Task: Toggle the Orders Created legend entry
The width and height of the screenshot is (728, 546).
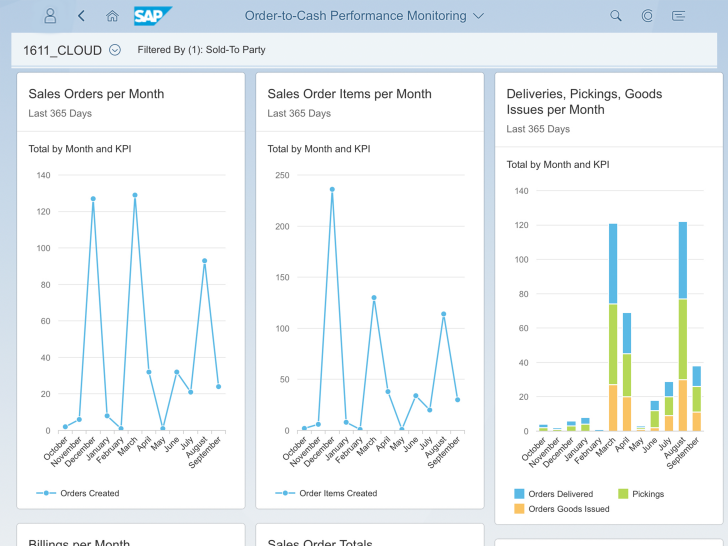Action: 78,493
